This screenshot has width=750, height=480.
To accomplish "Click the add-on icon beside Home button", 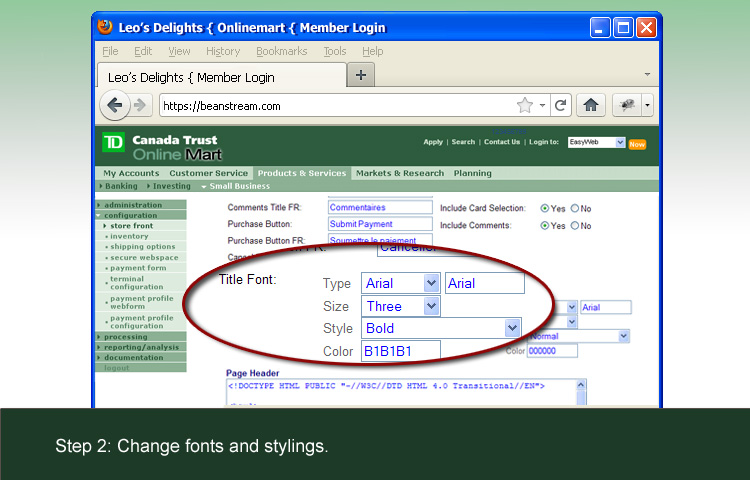I will click(x=627, y=105).
